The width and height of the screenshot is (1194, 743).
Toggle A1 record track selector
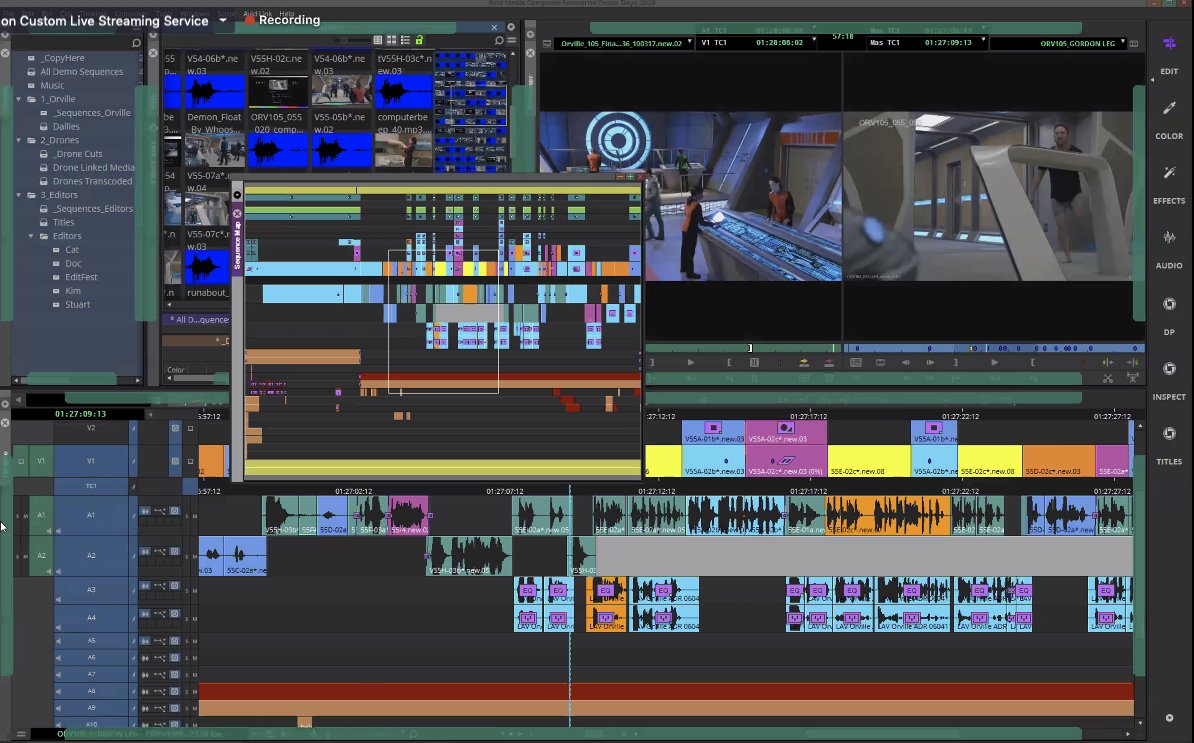click(91, 515)
